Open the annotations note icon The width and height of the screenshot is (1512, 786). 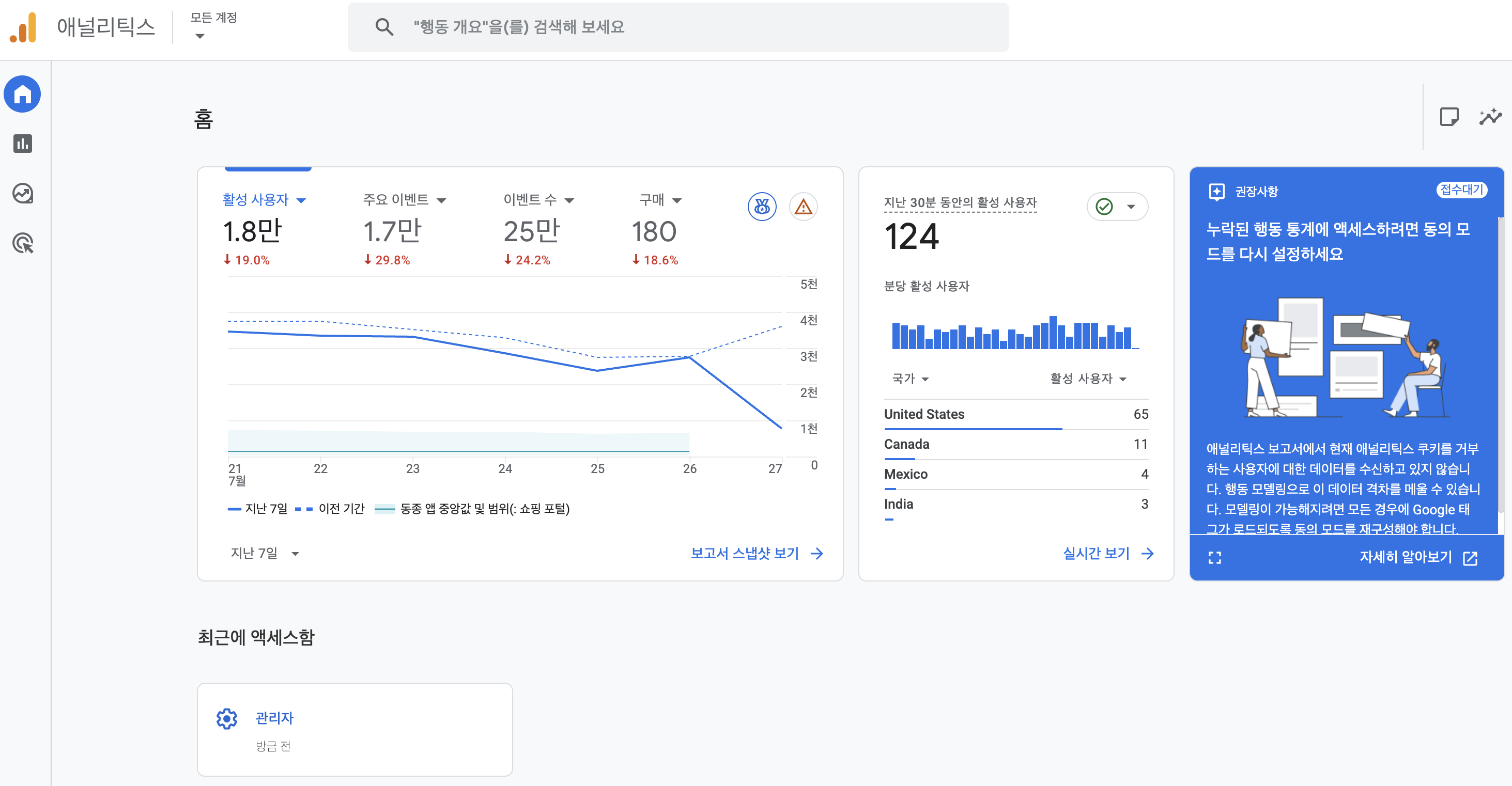point(1449,117)
